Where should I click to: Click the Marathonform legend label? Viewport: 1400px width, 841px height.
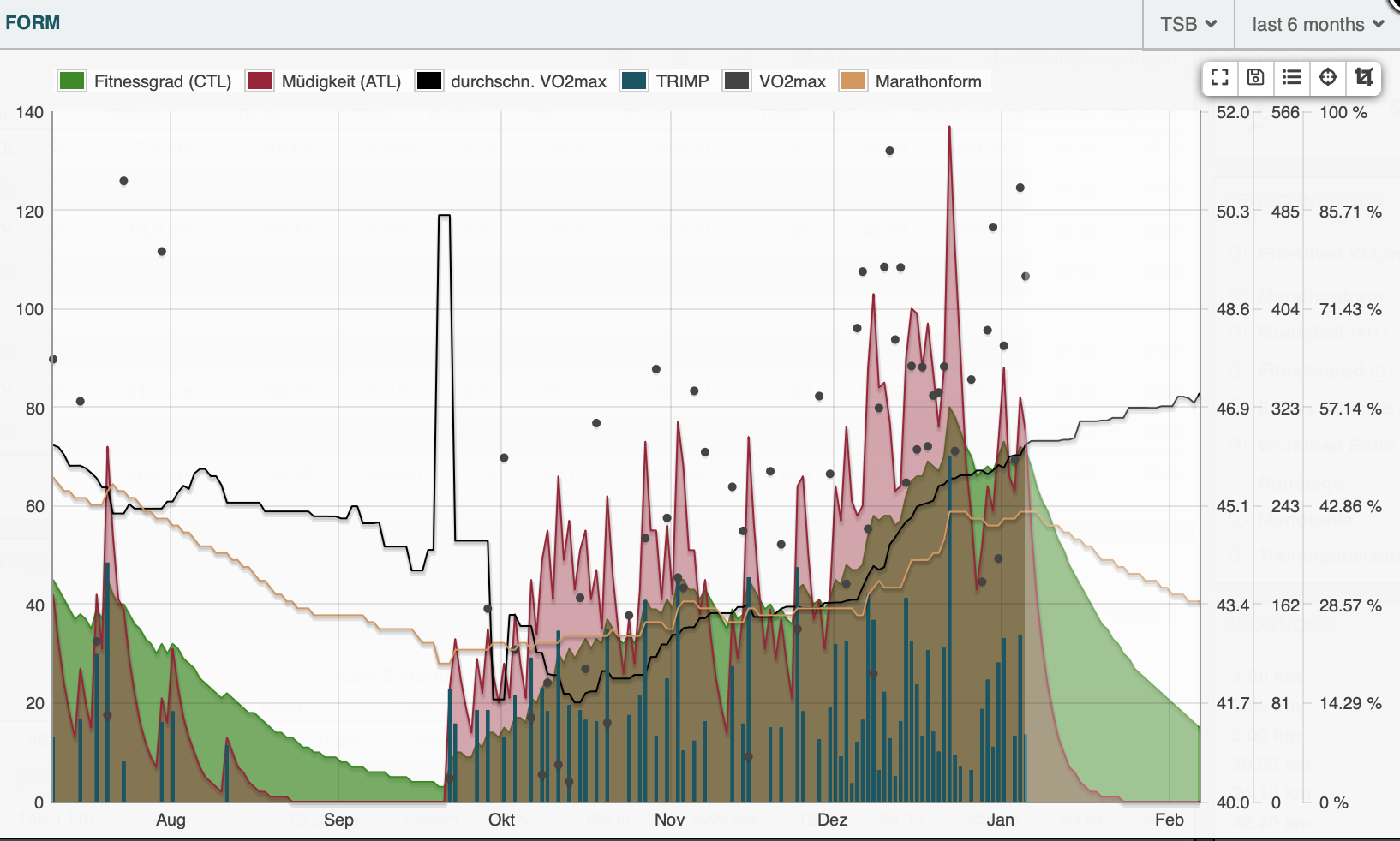tap(928, 81)
